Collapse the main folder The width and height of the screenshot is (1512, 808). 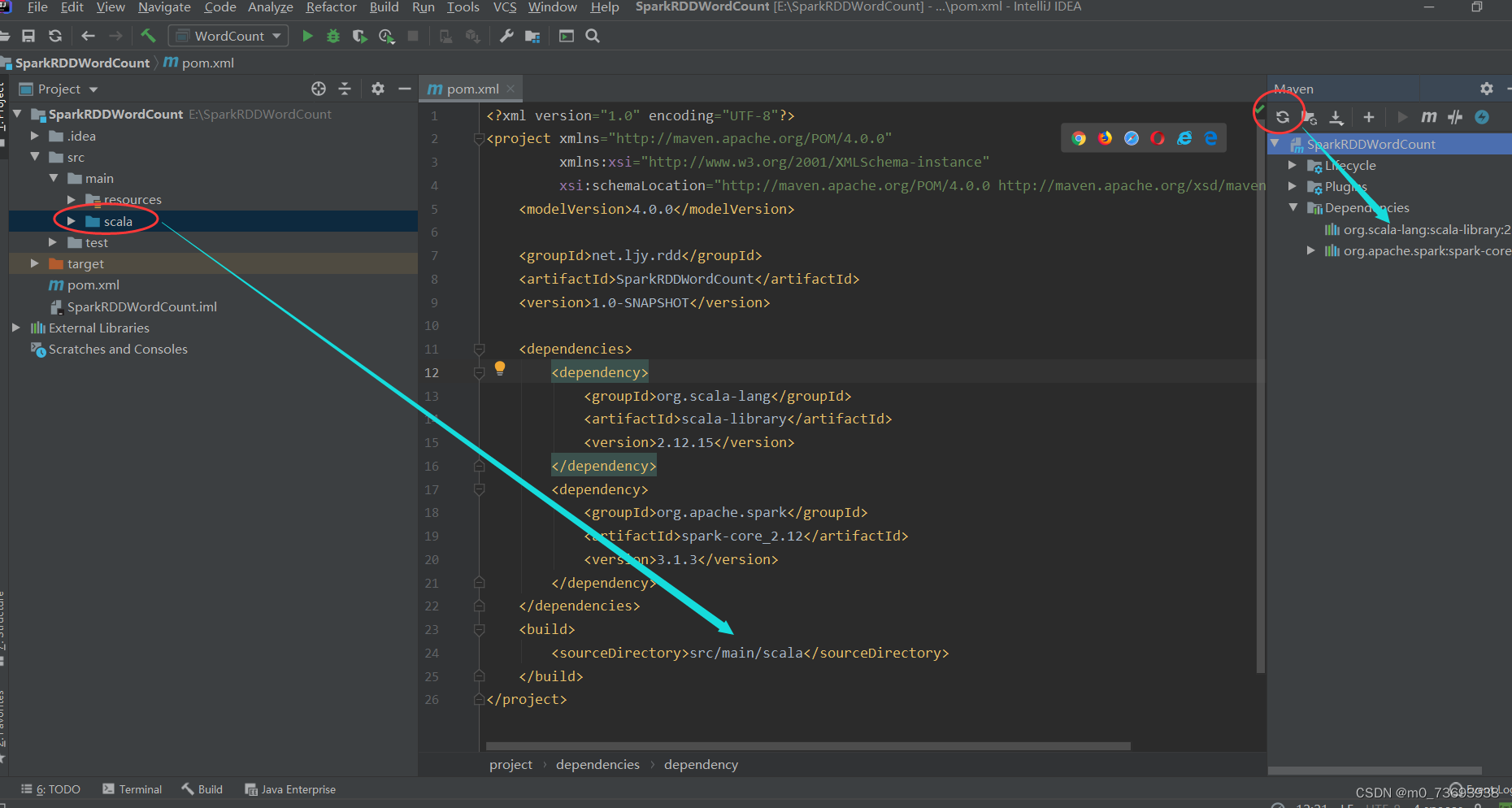coord(54,178)
